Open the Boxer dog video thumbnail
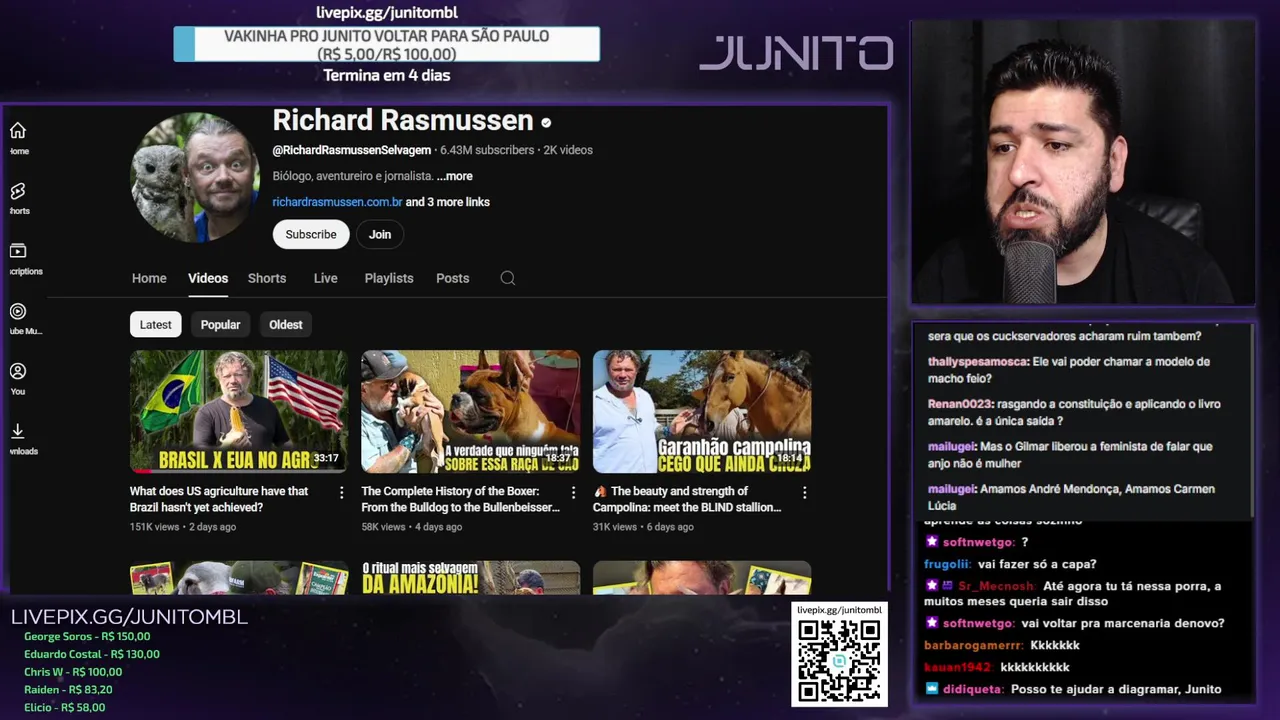Viewport: 1280px width, 720px height. (x=470, y=411)
